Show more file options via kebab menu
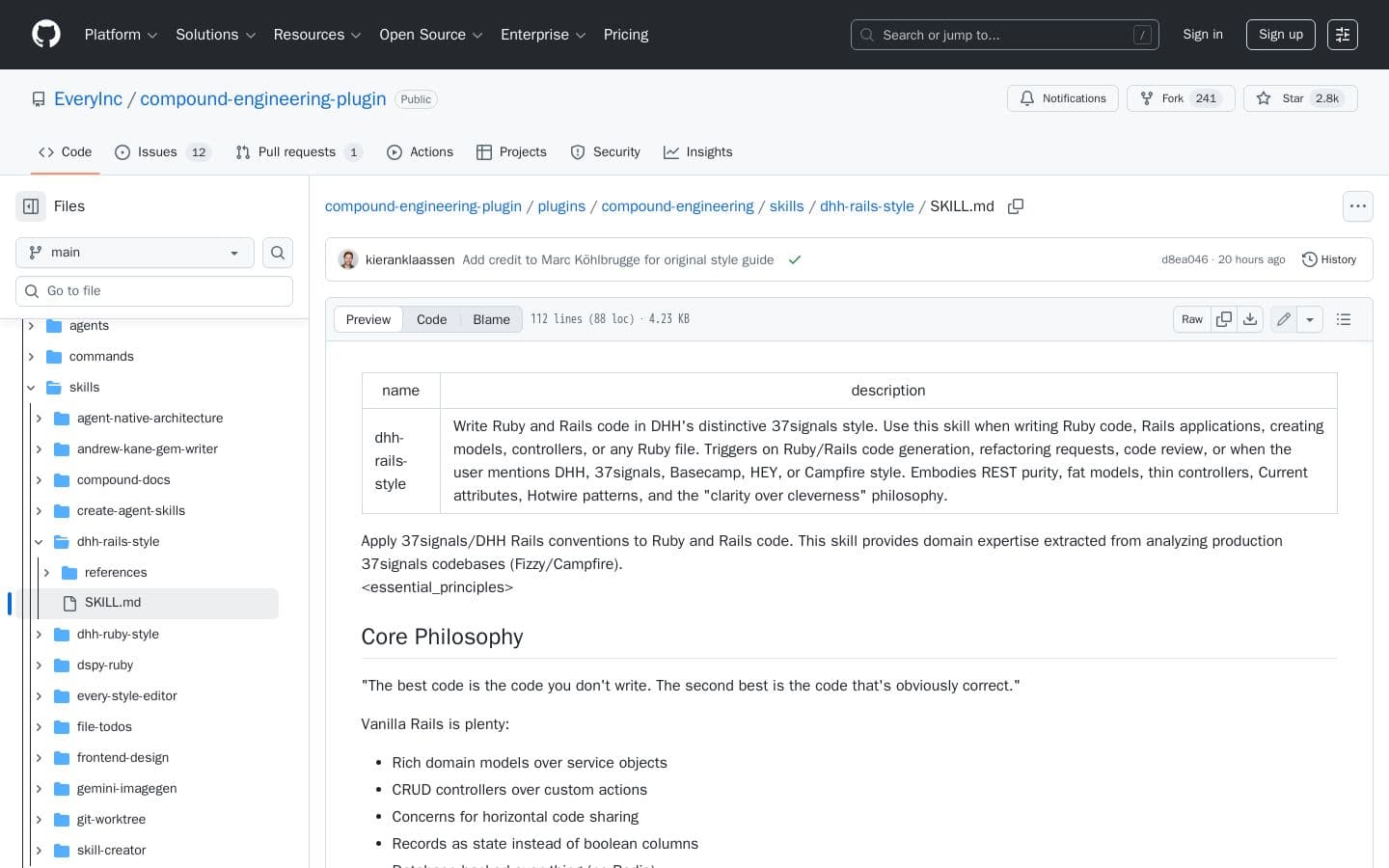 [x=1357, y=206]
